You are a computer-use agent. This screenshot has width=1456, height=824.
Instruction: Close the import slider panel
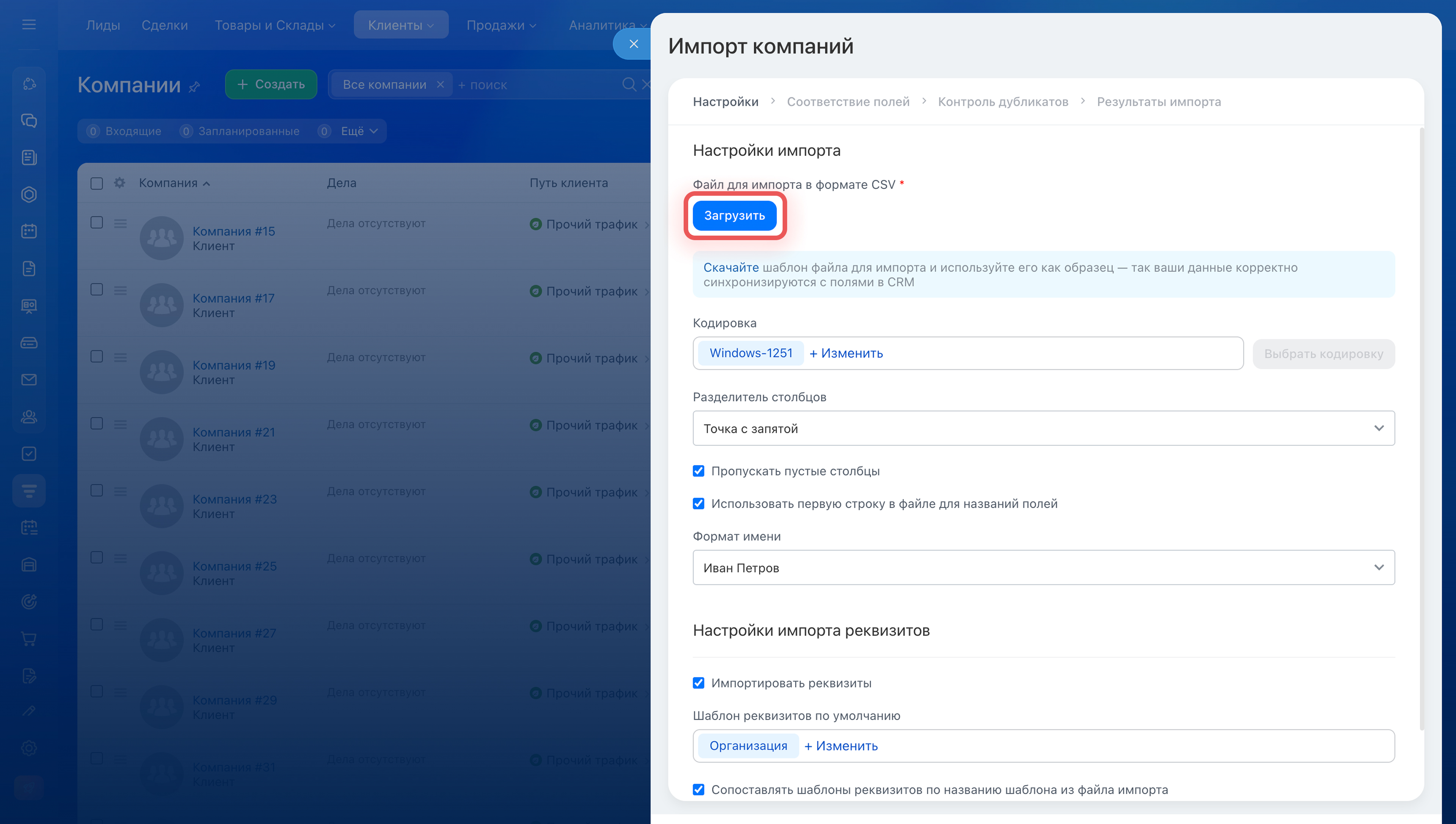point(633,44)
